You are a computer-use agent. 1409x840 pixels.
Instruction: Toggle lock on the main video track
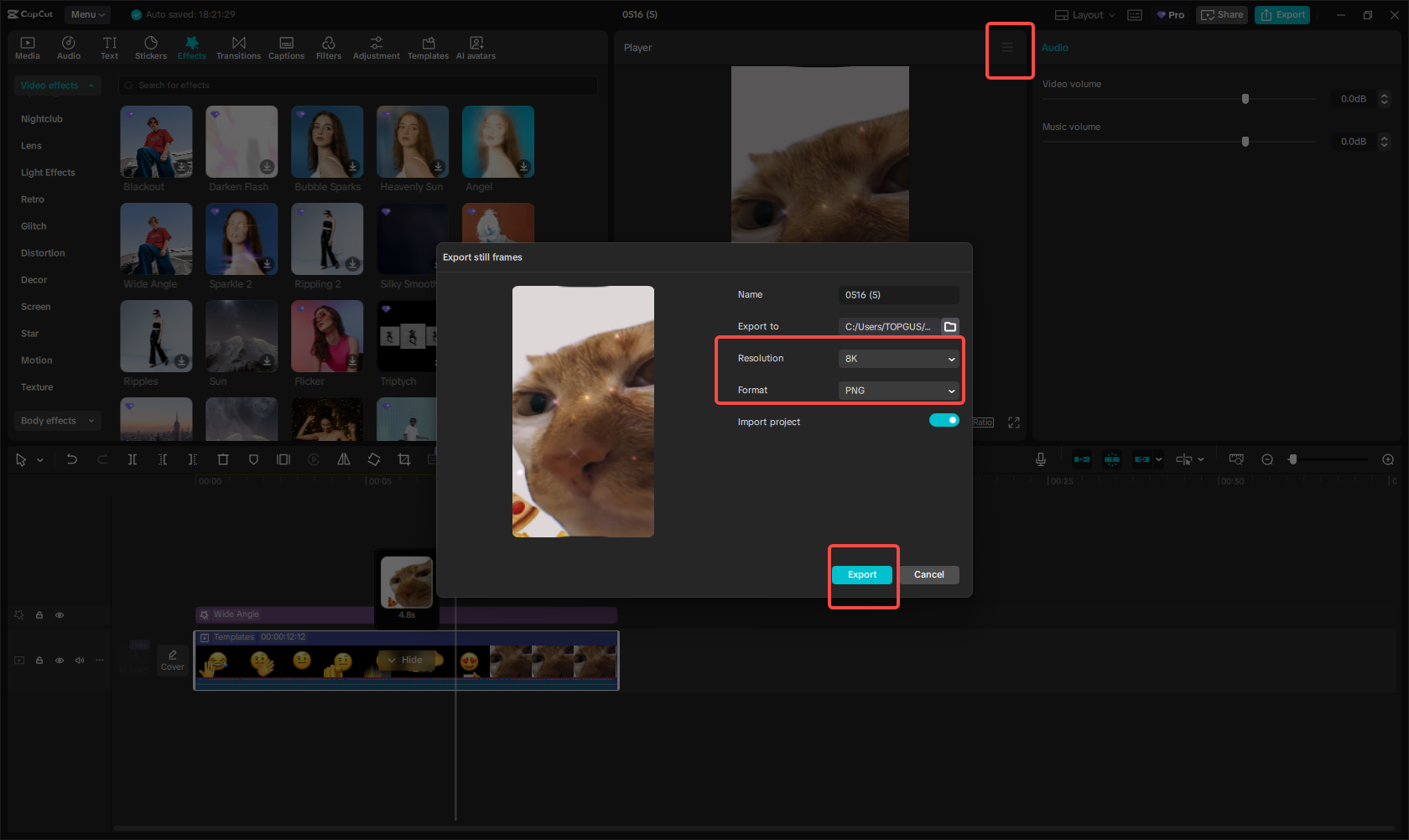pos(39,661)
